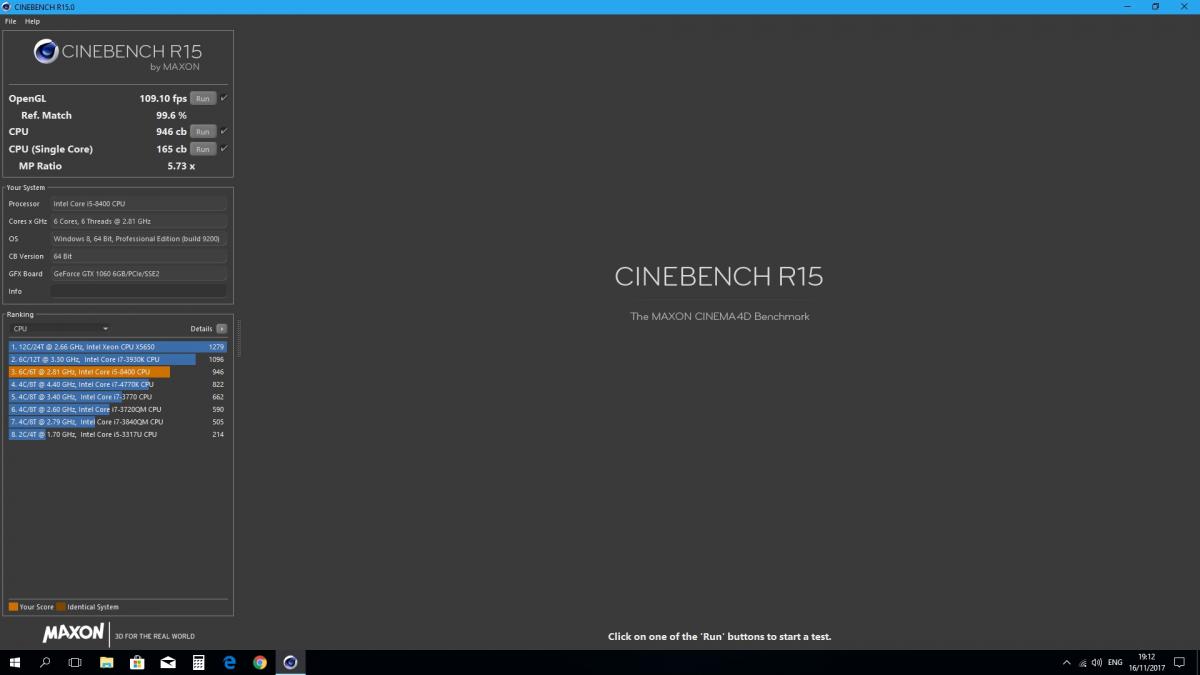Click the Cinebench R15 sphere logo
Viewport: 1200px width, 675px height.
coord(46,52)
